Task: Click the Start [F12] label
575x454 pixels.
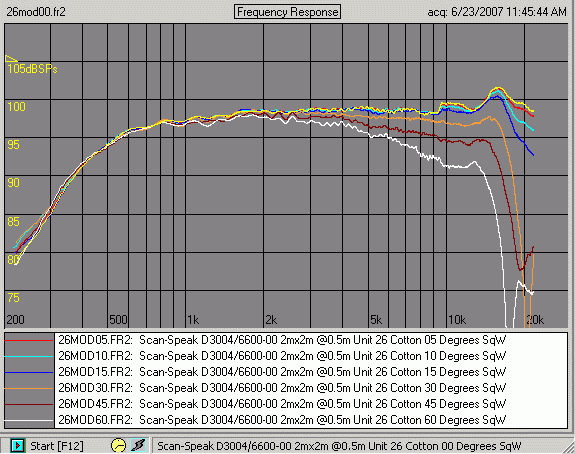Action: (56, 446)
